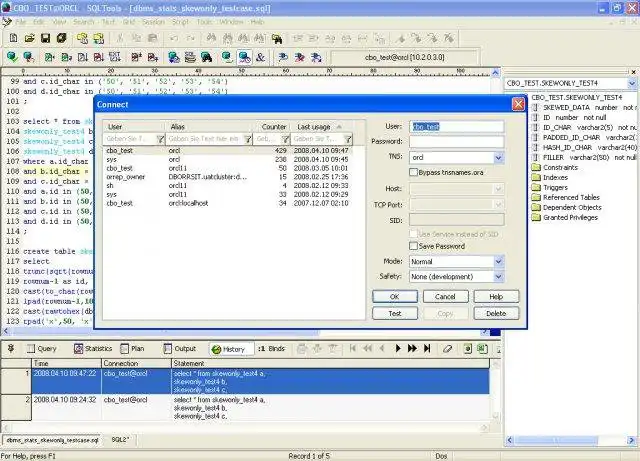Select the sh orcl11 connection row
Viewport: 640px width, 461px height.
tap(227, 186)
